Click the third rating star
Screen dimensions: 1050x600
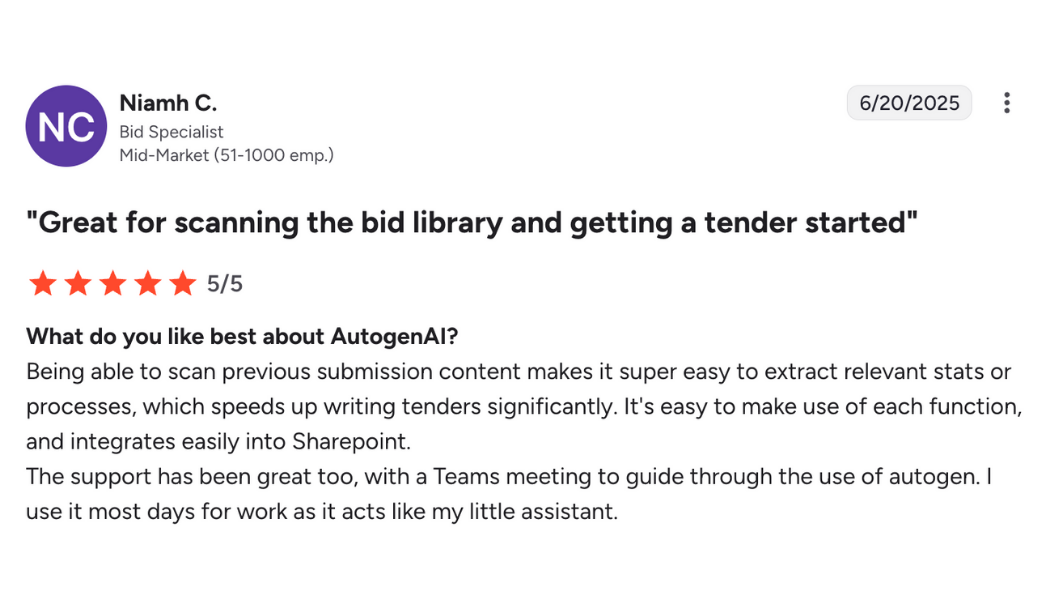point(112,284)
